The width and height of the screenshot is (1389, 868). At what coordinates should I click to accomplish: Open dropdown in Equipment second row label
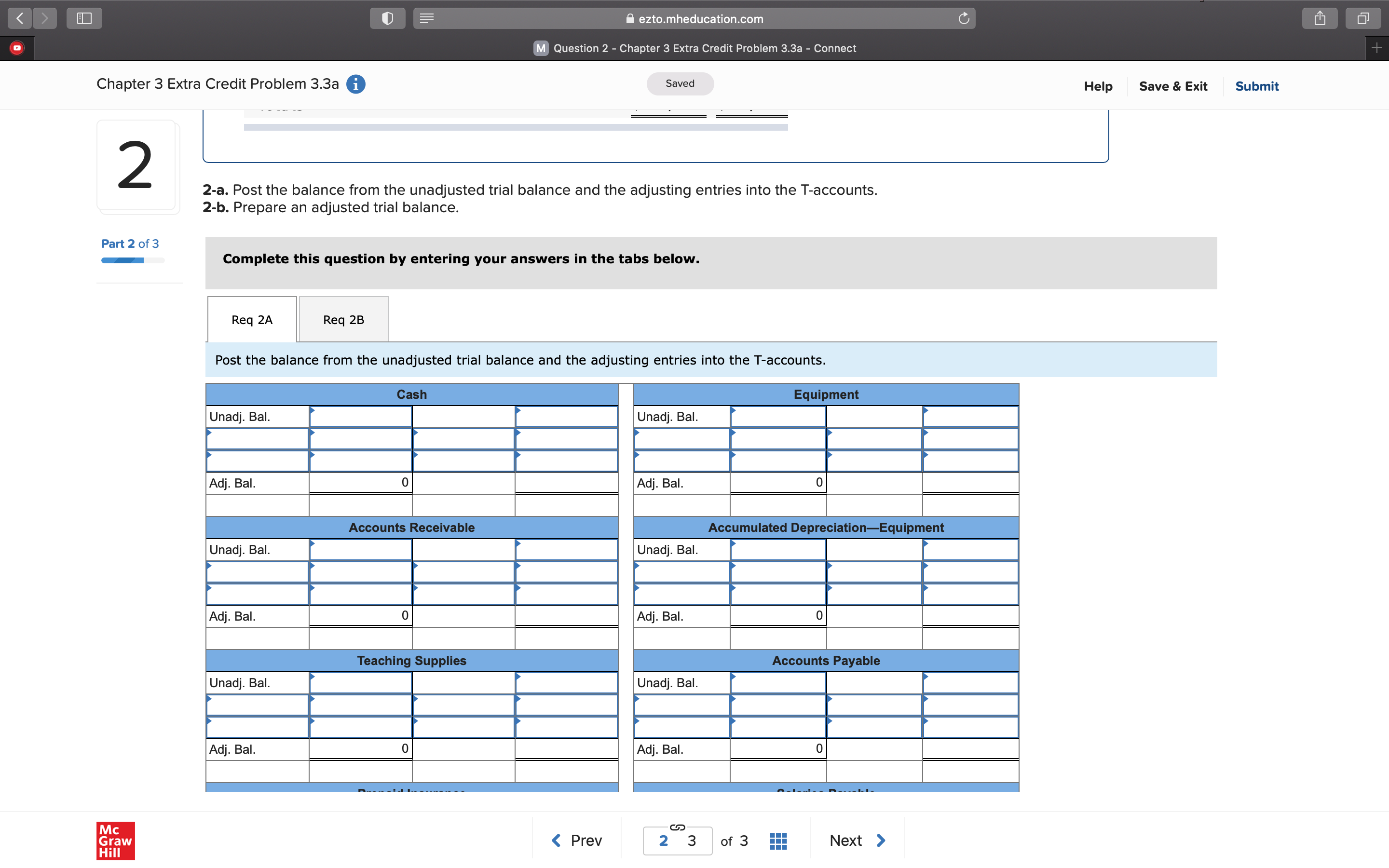tap(681, 439)
